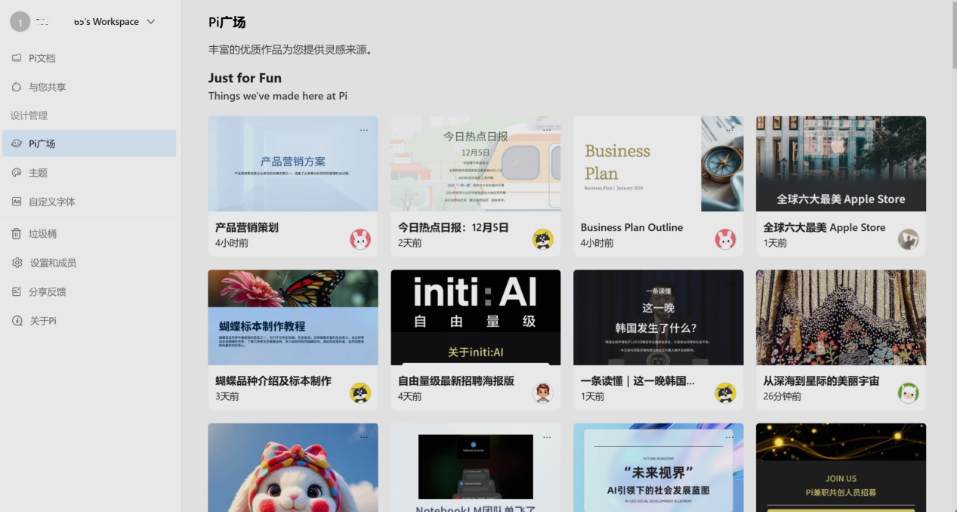Click the 26分钟前 timestamp
Image resolution: width=957 pixels, height=512 pixels.
[782, 396]
